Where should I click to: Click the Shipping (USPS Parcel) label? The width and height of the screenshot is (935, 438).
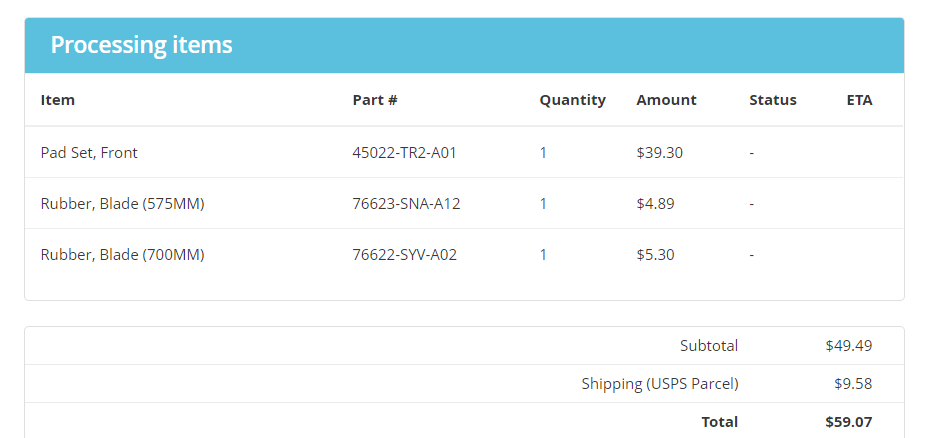660,384
